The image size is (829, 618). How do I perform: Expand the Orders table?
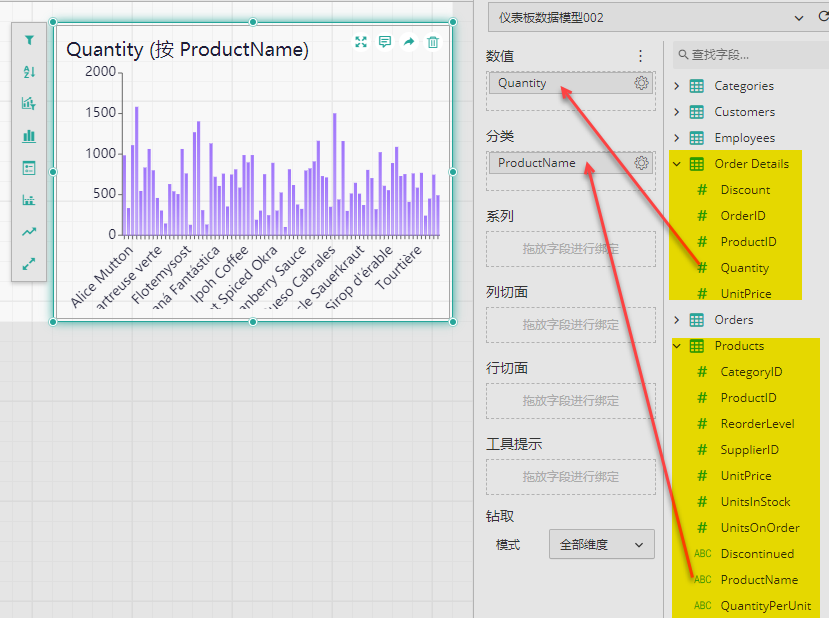(x=677, y=320)
